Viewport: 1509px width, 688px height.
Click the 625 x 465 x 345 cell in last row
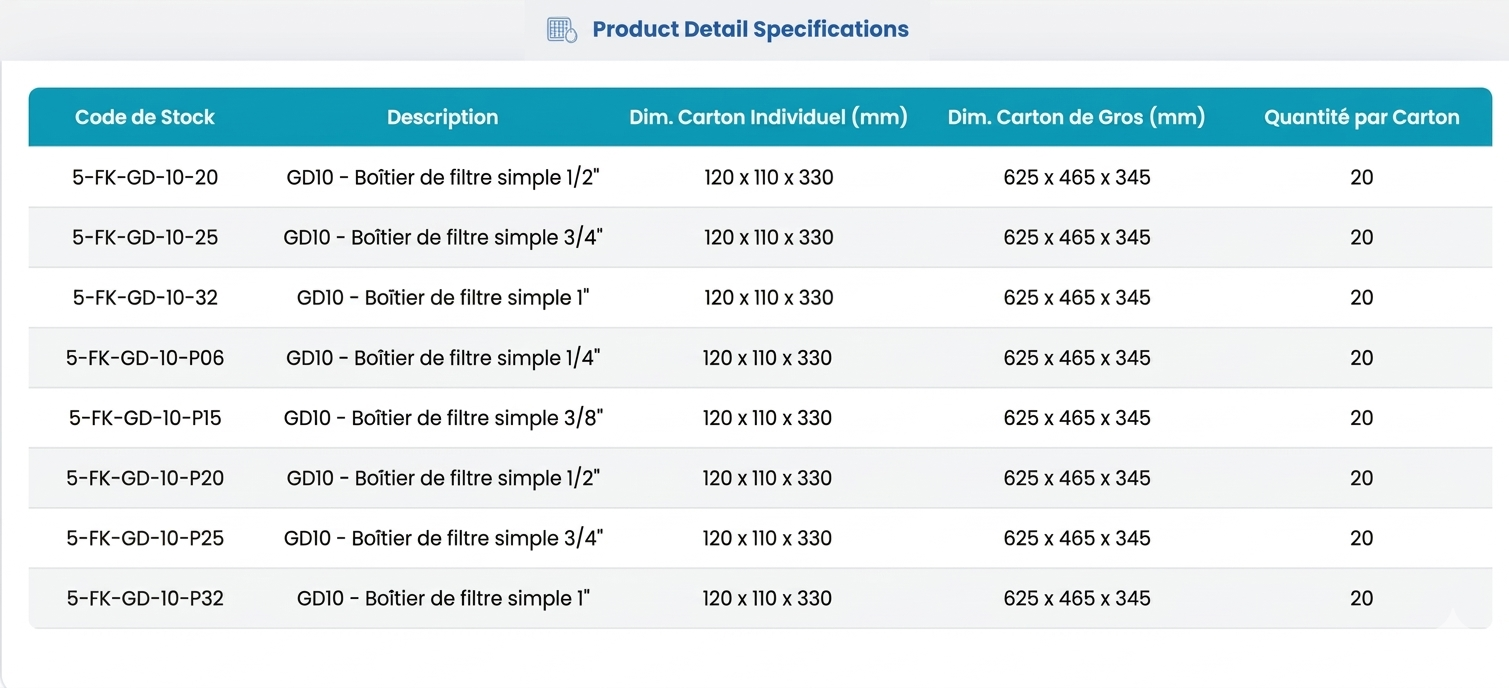click(x=1077, y=598)
